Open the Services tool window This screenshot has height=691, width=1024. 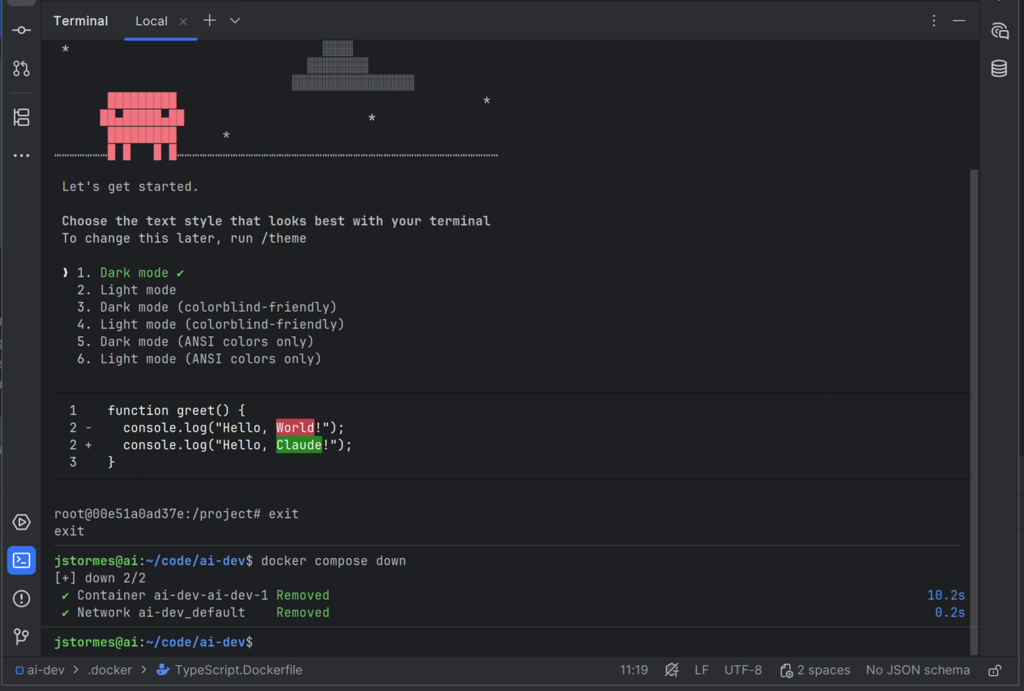[21, 522]
